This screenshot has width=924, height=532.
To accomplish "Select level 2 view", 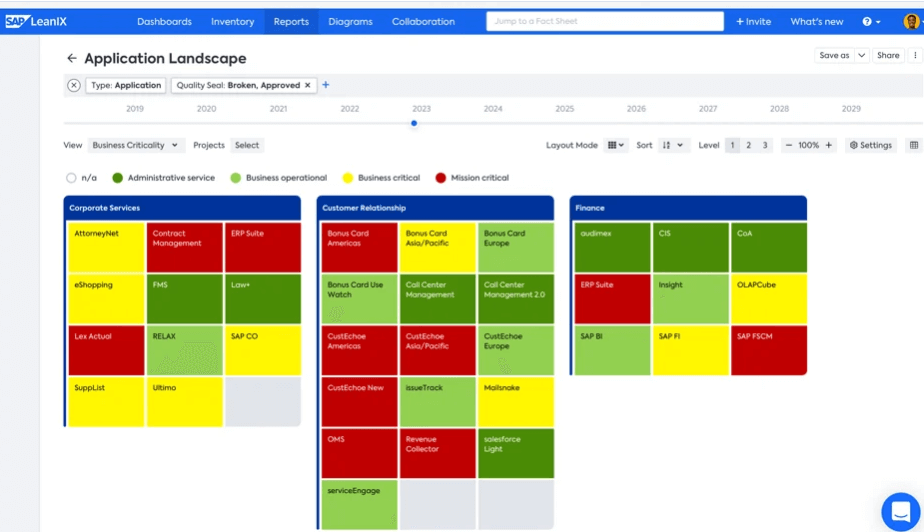I will click(x=749, y=145).
